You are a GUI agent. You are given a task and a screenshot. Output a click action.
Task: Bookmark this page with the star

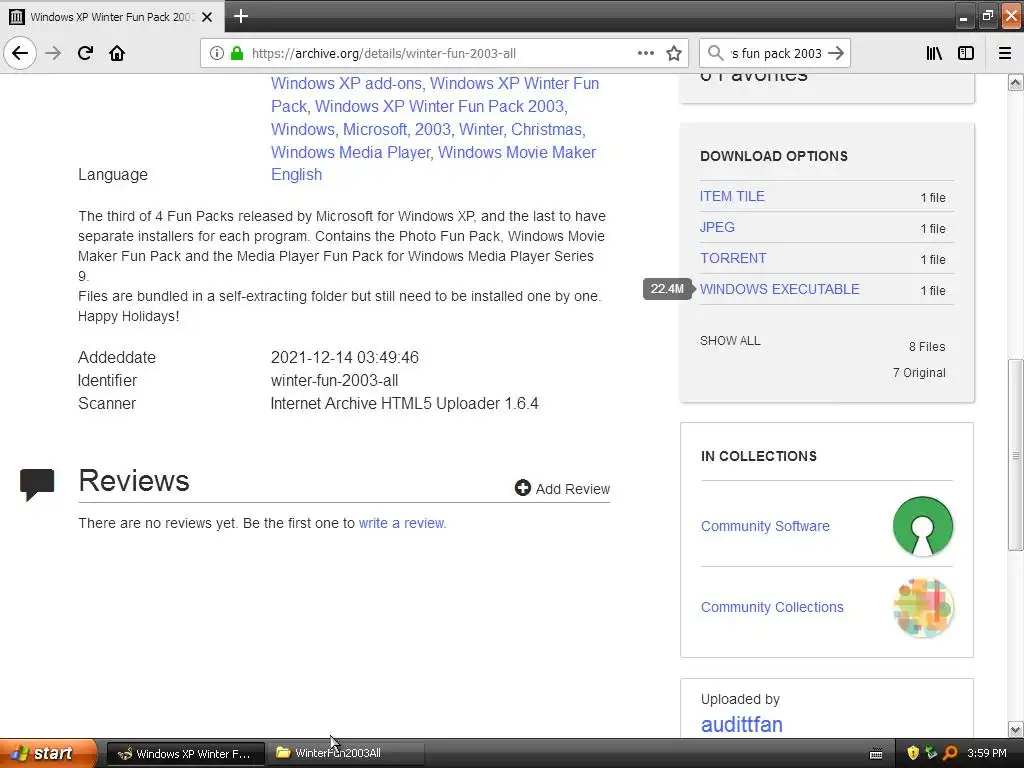click(x=674, y=54)
